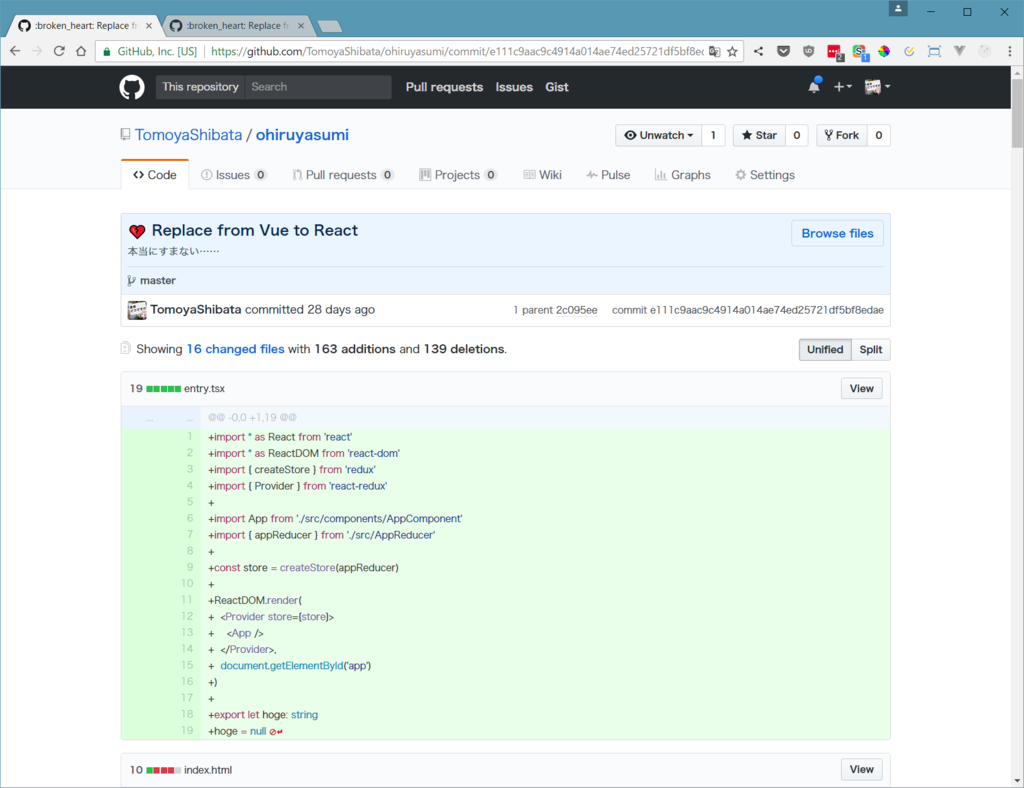Click the Pocket extension icon
The width and height of the screenshot is (1024, 788).
(x=784, y=51)
